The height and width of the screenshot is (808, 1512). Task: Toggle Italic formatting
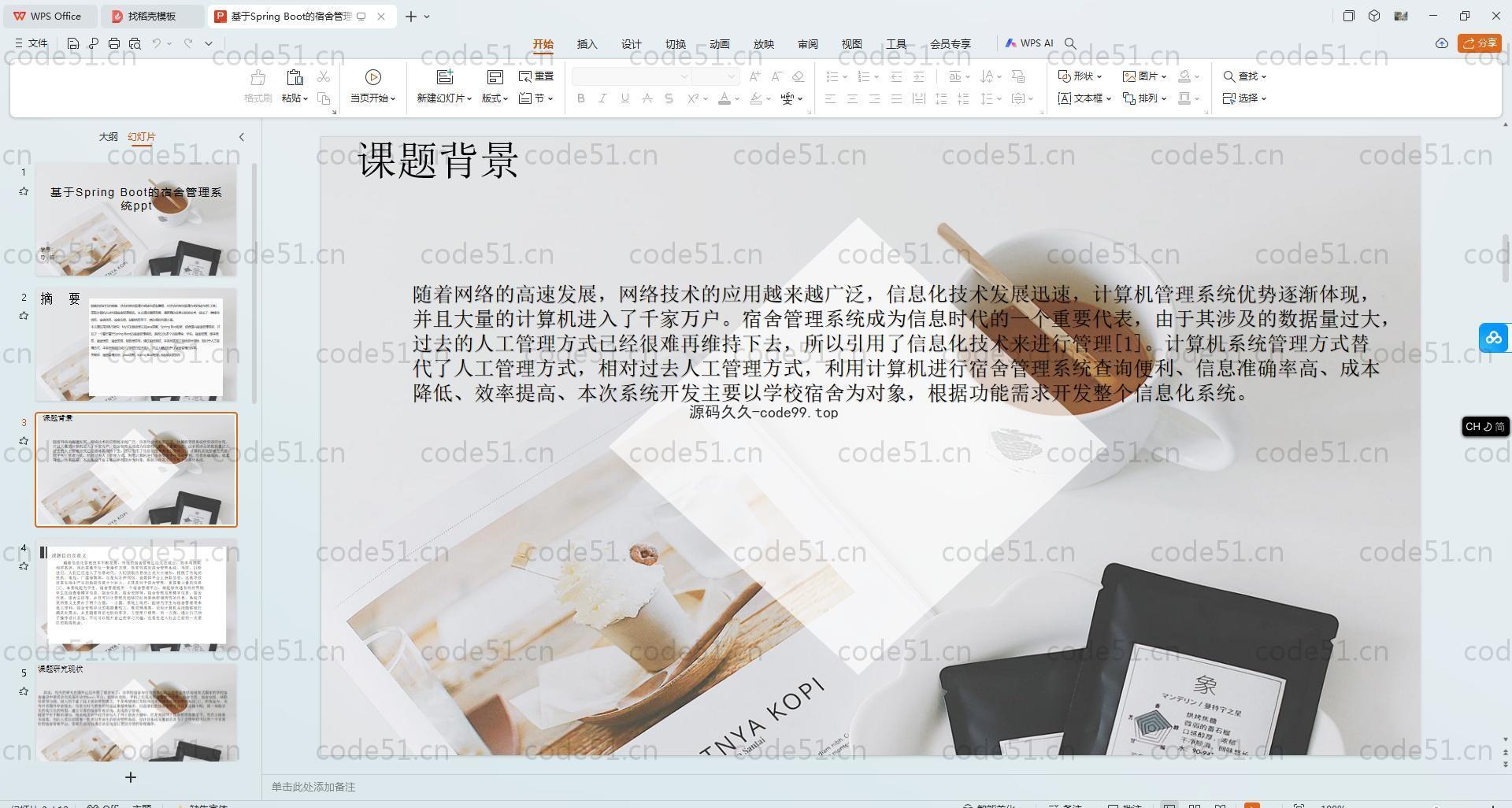[602, 98]
